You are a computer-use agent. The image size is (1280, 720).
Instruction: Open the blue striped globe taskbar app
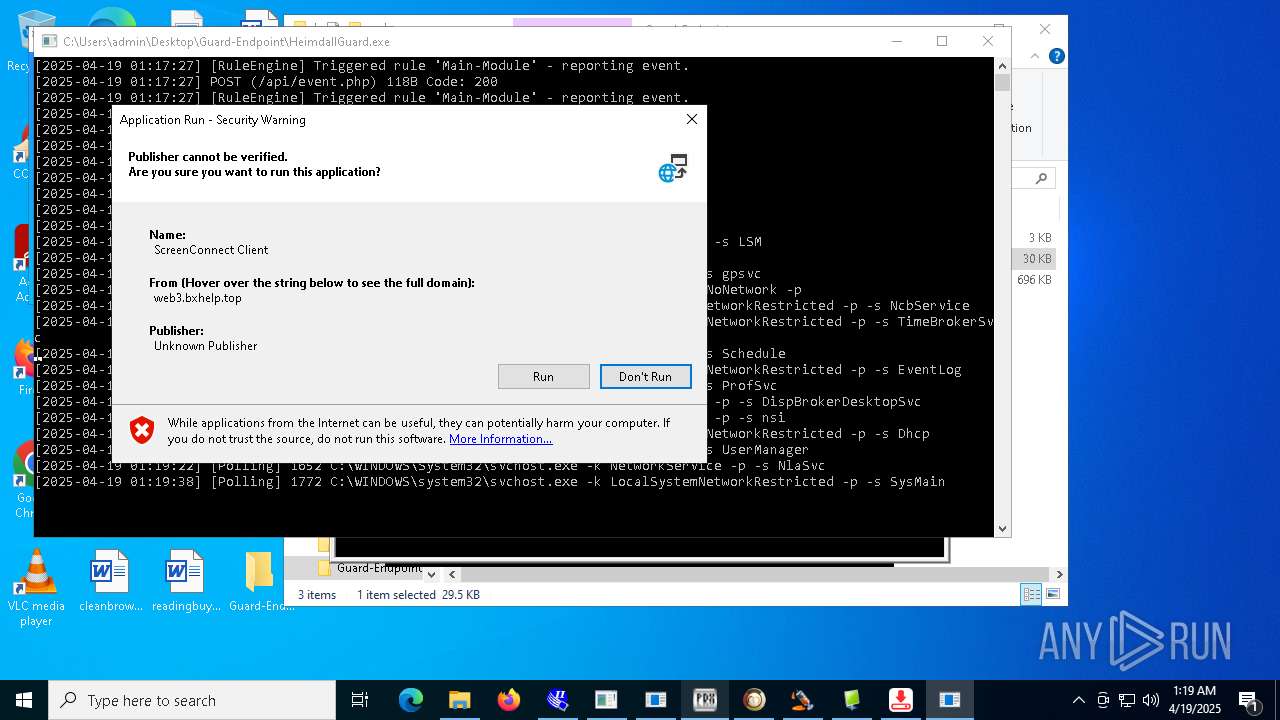pyautogui.click(x=558, y=700)
